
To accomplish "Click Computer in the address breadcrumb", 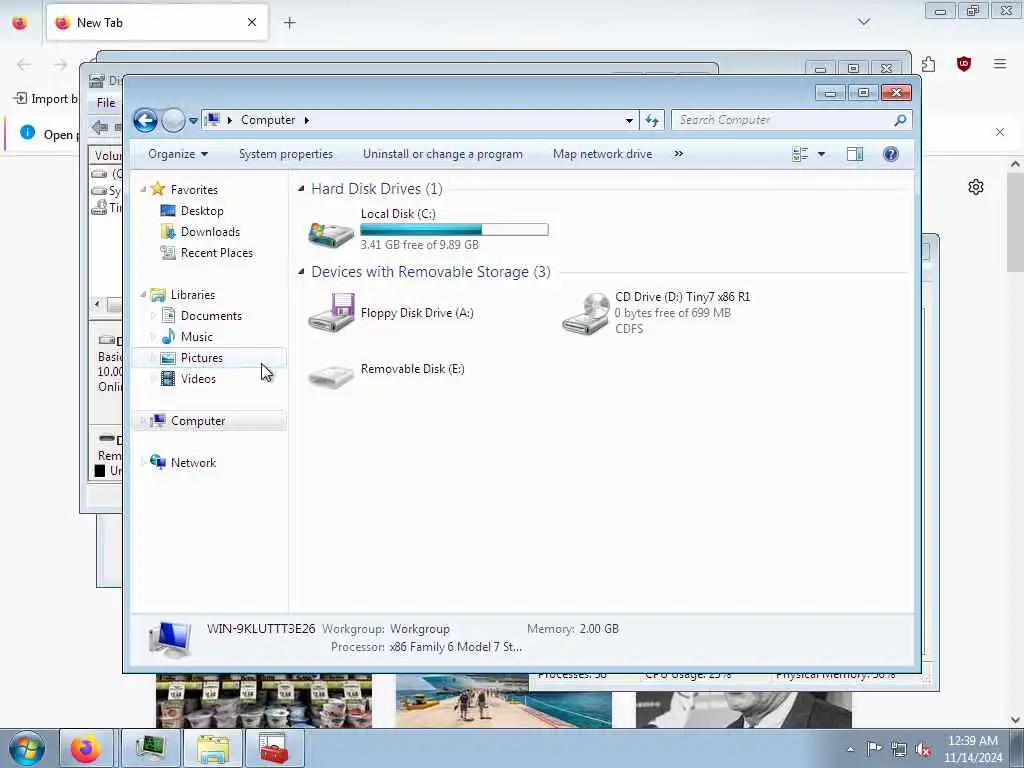I will (268, 120).
